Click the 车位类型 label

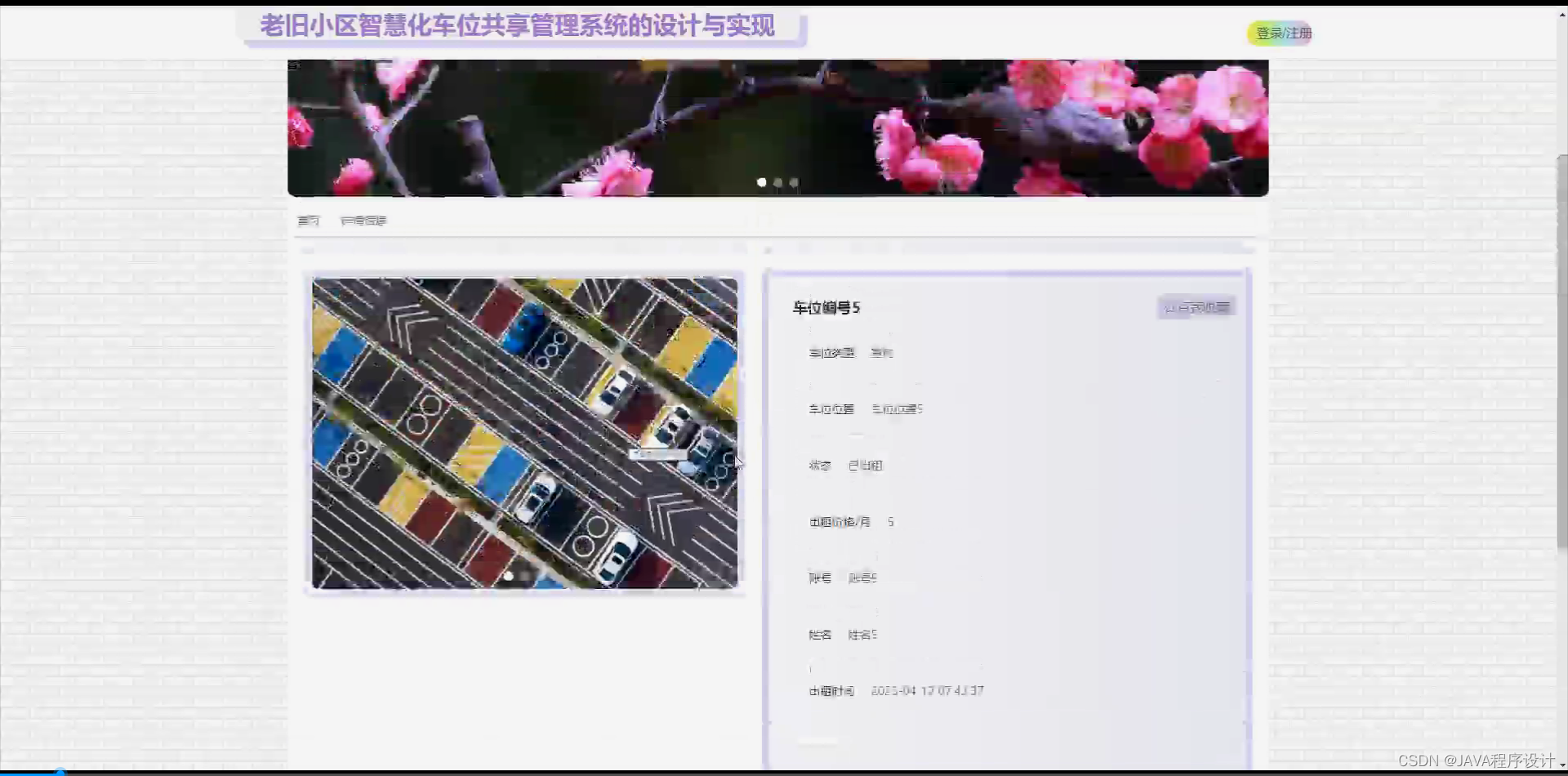coord(831,353)
